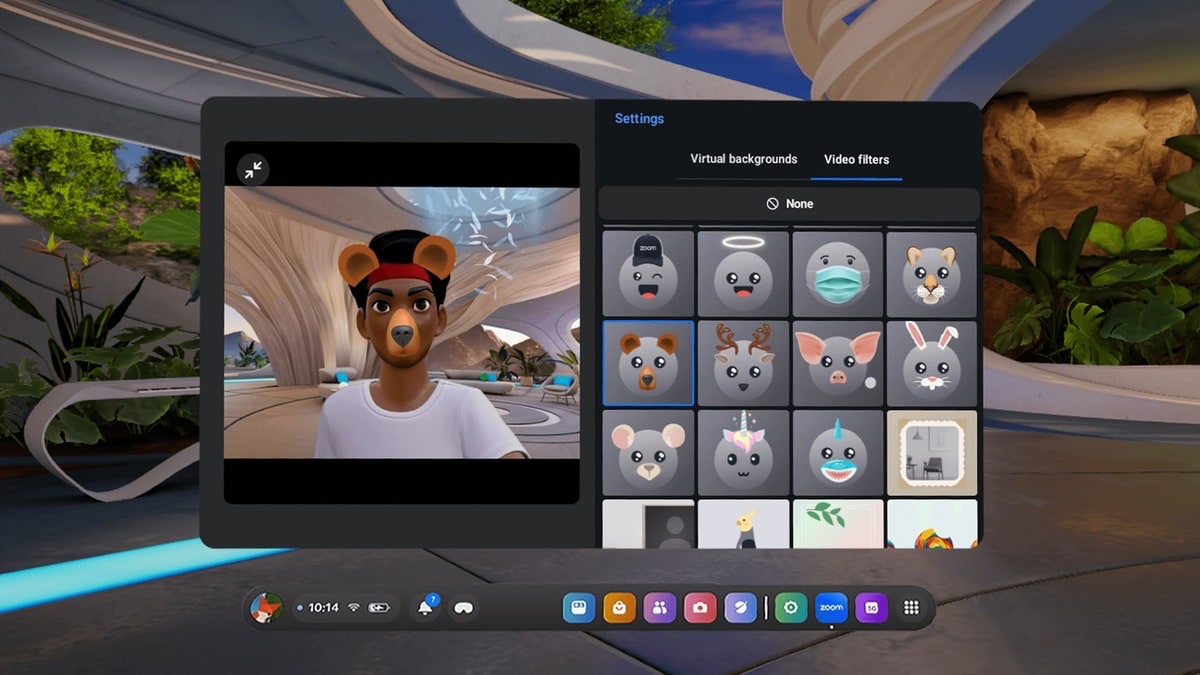Choose the unicorn horn filter
Viewport: 1200px width, 675px height.
[742, 452]
